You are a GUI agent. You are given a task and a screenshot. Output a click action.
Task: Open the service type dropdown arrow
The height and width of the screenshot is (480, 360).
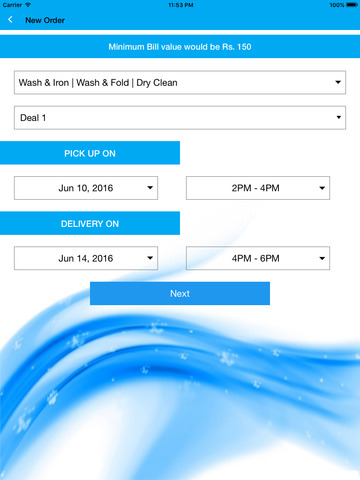(338, 82)
